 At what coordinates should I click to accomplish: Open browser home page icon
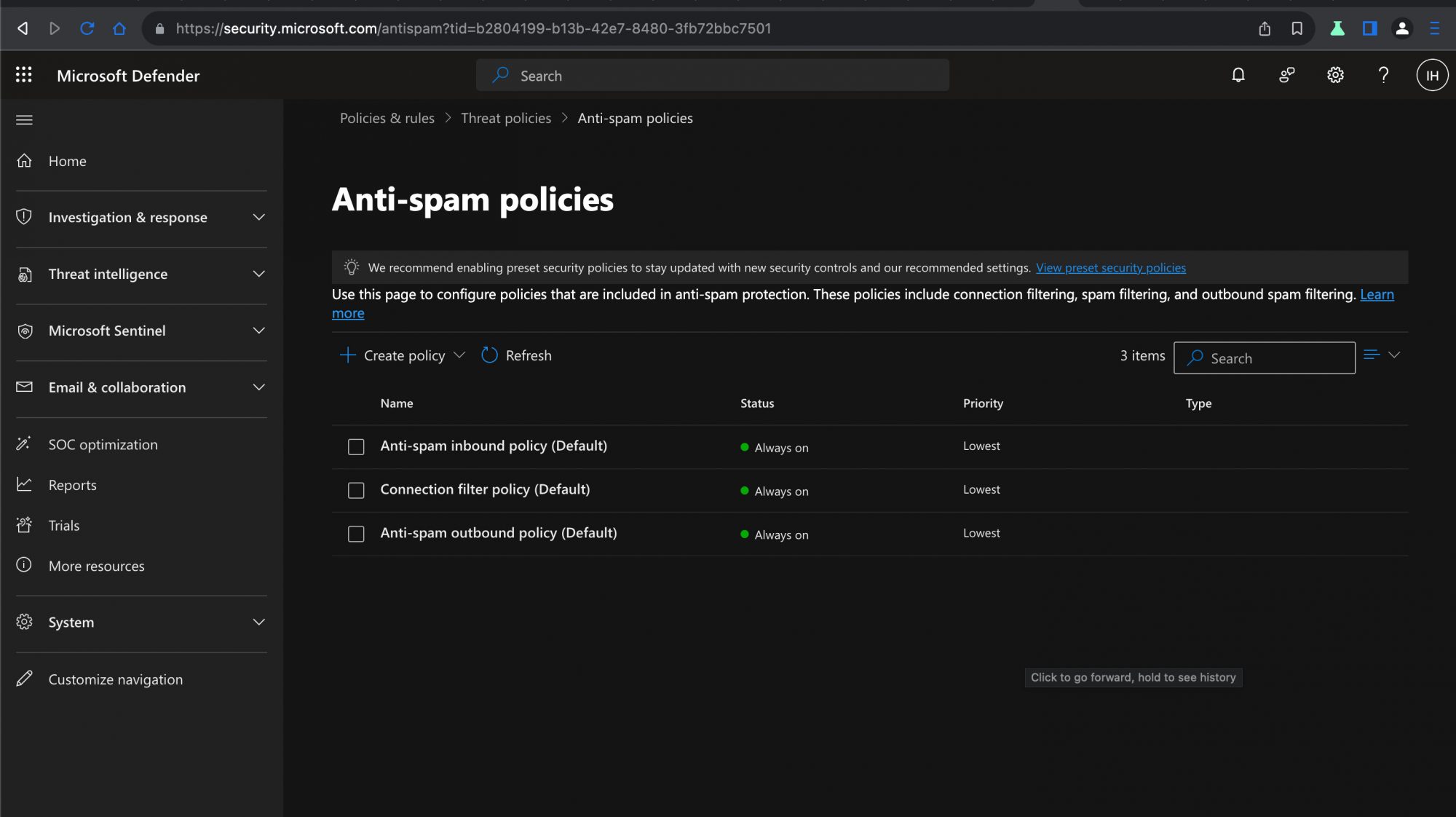click(x=119, y=28)
